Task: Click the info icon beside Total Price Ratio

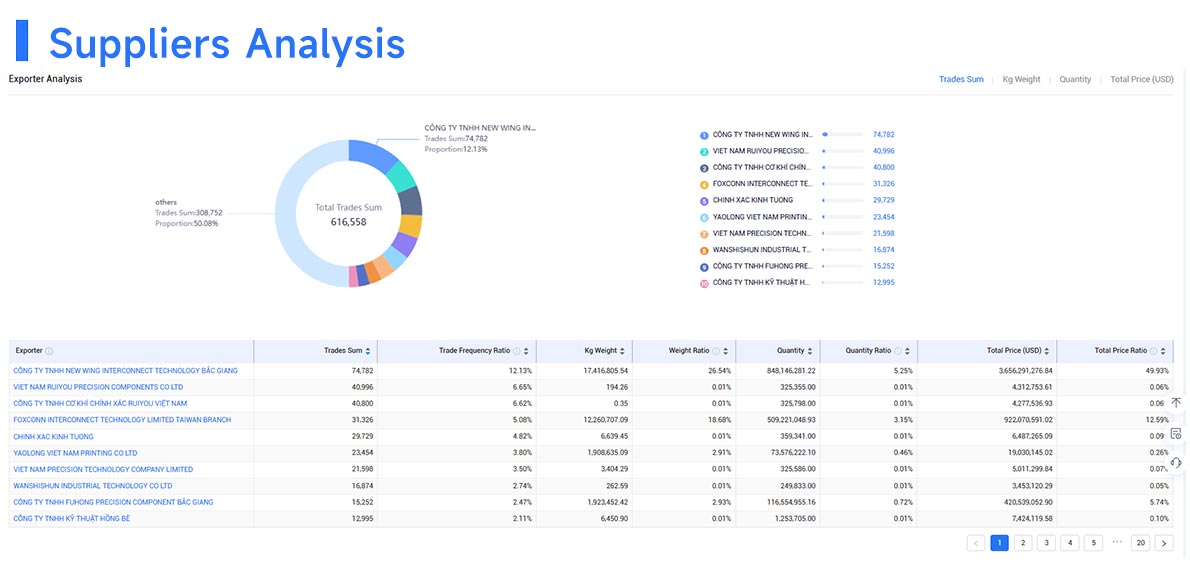Action: pyautogui.click(x=1154, y=351)
